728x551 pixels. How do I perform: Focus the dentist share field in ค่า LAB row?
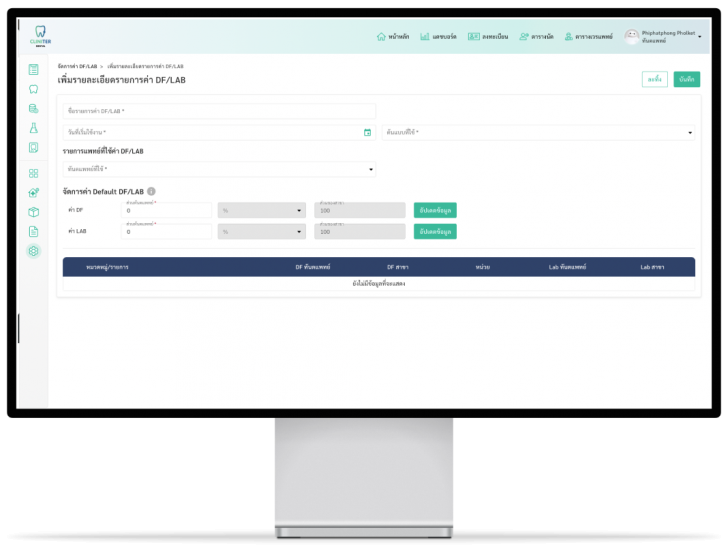click(x=166, y=232)
